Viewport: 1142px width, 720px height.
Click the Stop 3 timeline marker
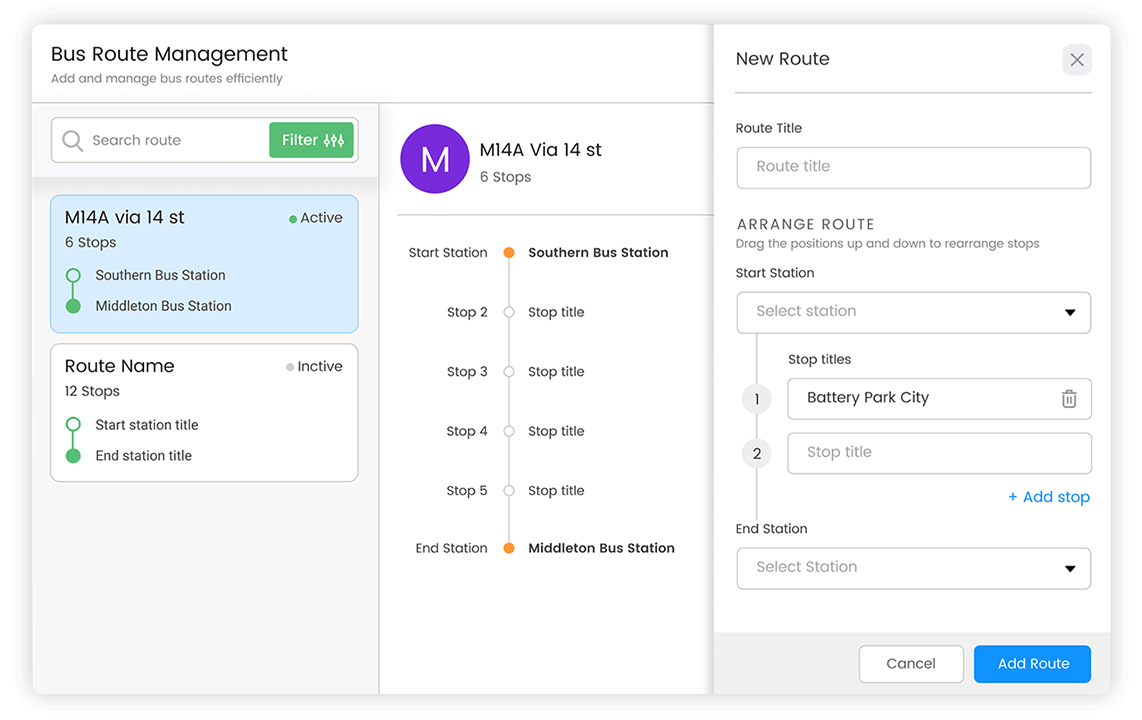pyautogui.click(x=509, y=372)
